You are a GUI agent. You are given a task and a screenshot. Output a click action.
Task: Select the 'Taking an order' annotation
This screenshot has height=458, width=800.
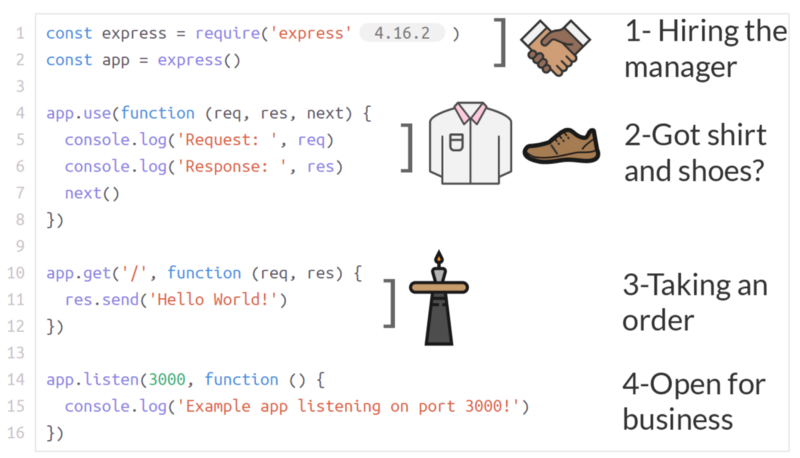point(694,304)
